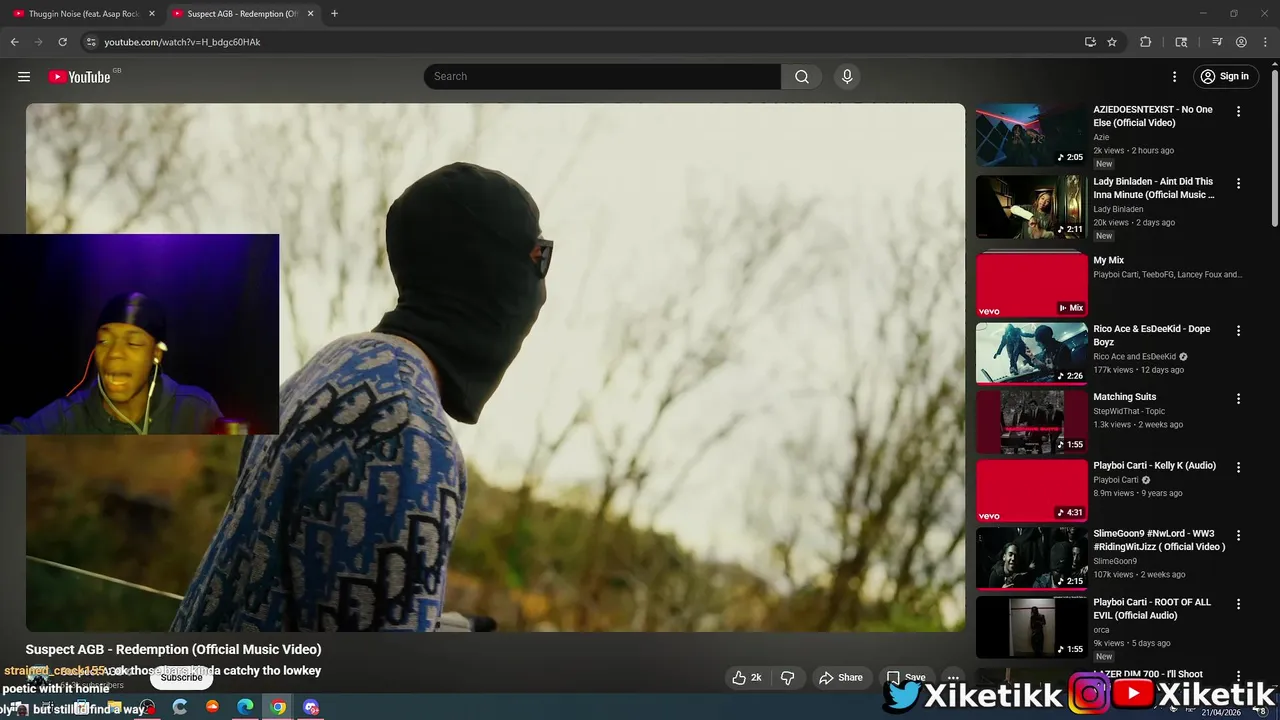Open the Chrome three-dot menu
The width and height of the screenshot is (1280, 720).
click(1264, 42)
